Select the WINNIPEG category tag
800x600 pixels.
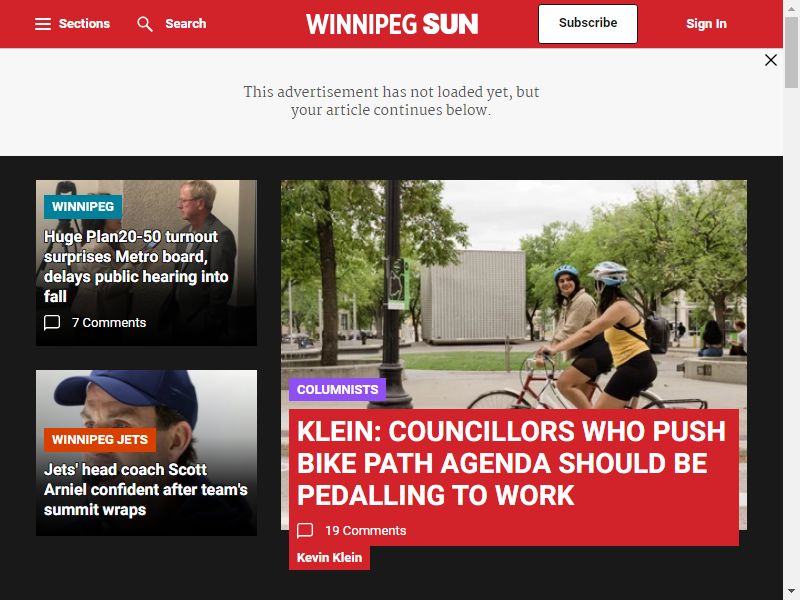[83, 207]
